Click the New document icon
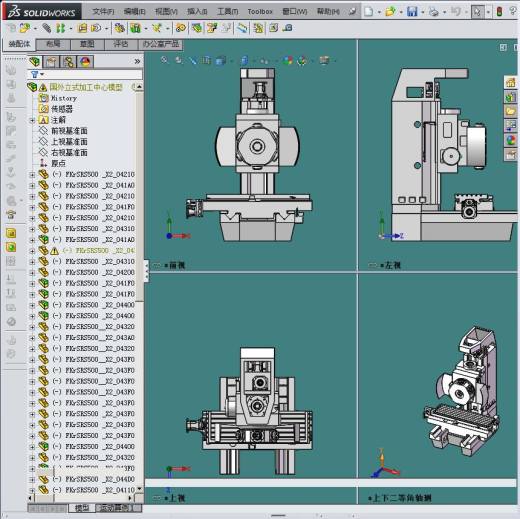This screenshot has height=519, width=520. click(369, 12)
